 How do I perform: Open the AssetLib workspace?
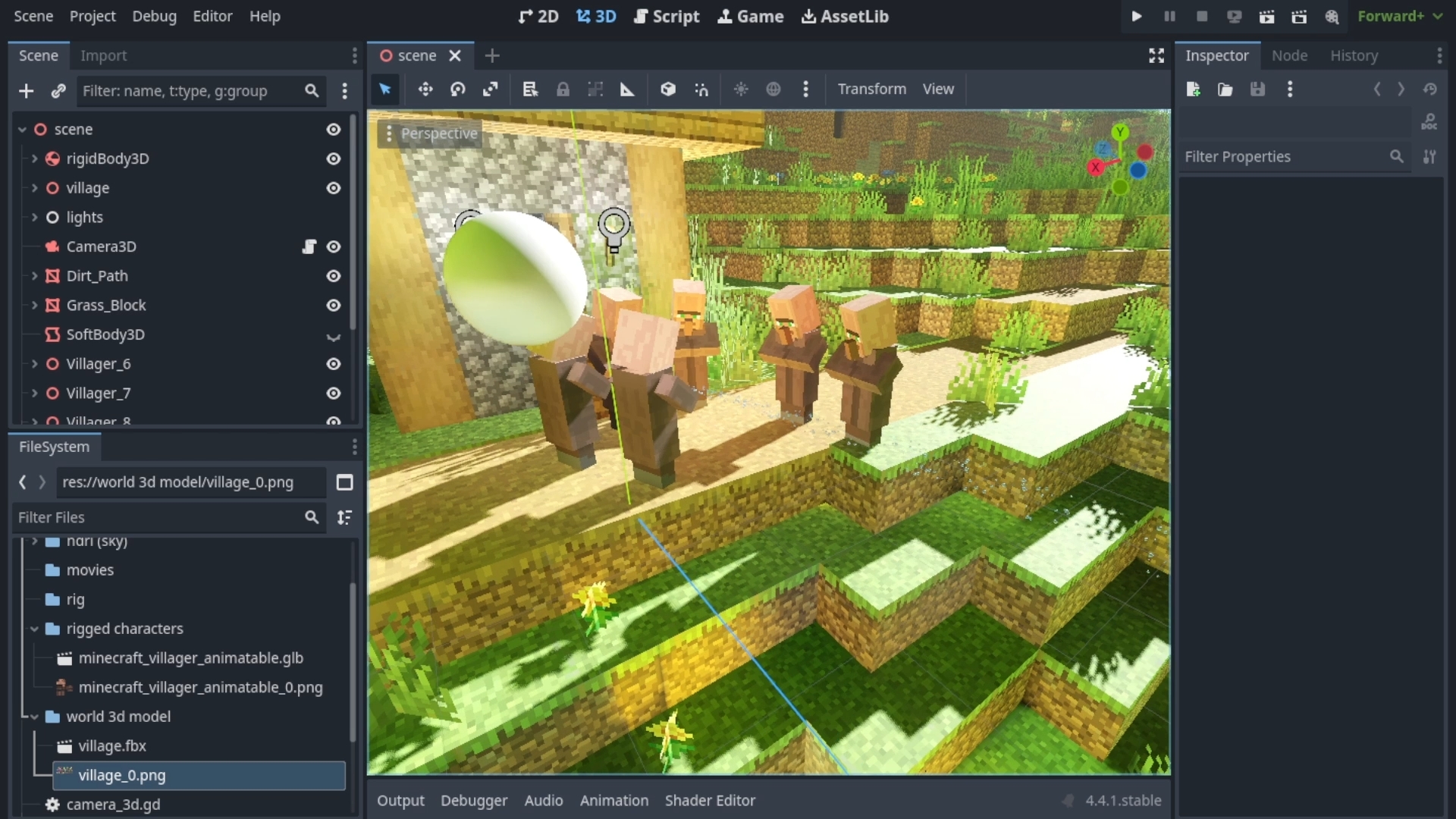(x=846, y=16)
